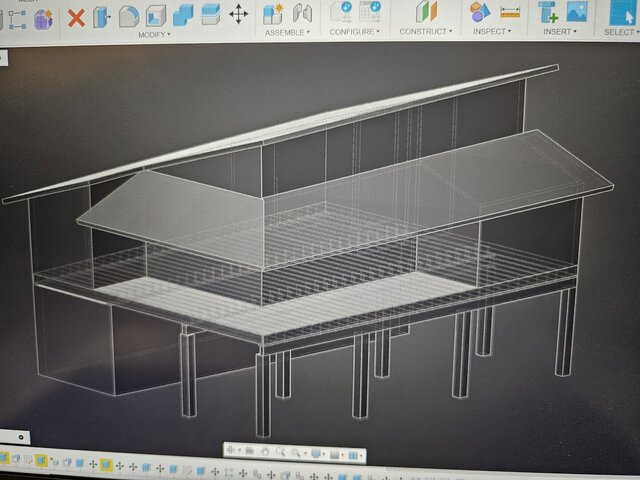
Task: Select the Shell tool in Modify
Action: 156,16
